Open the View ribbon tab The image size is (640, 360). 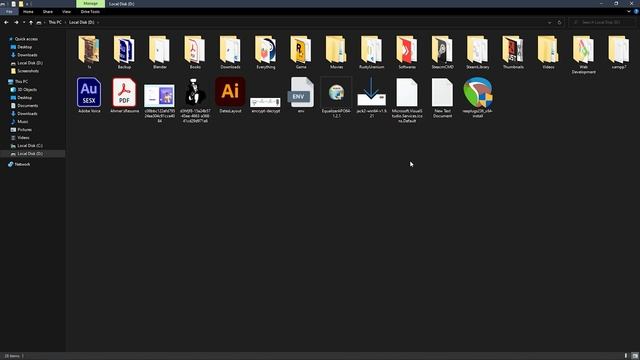67,12
